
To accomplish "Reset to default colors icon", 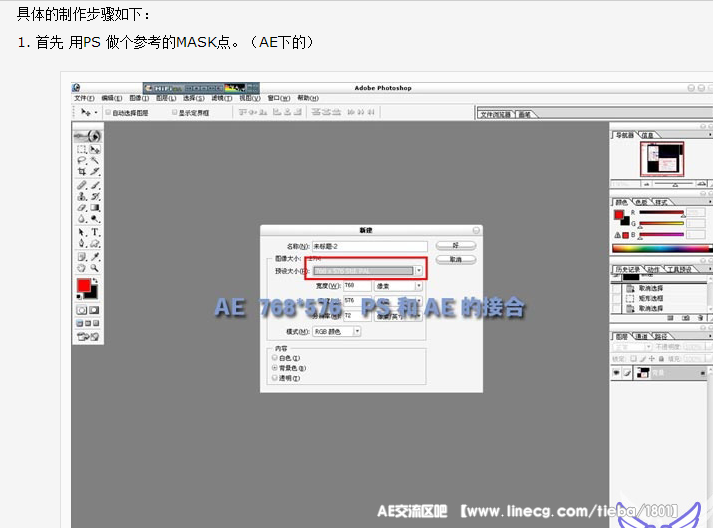I will (79, 297).
